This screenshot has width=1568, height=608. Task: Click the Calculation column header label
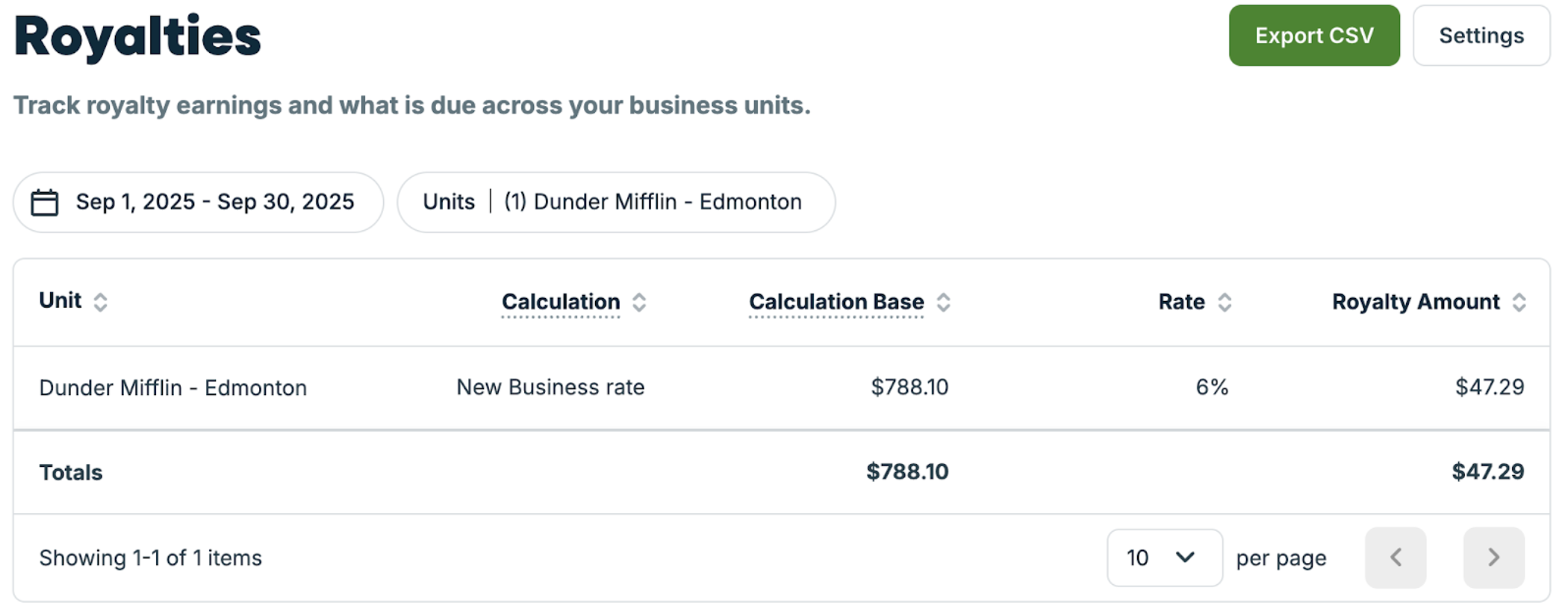(x=561, y=302)
